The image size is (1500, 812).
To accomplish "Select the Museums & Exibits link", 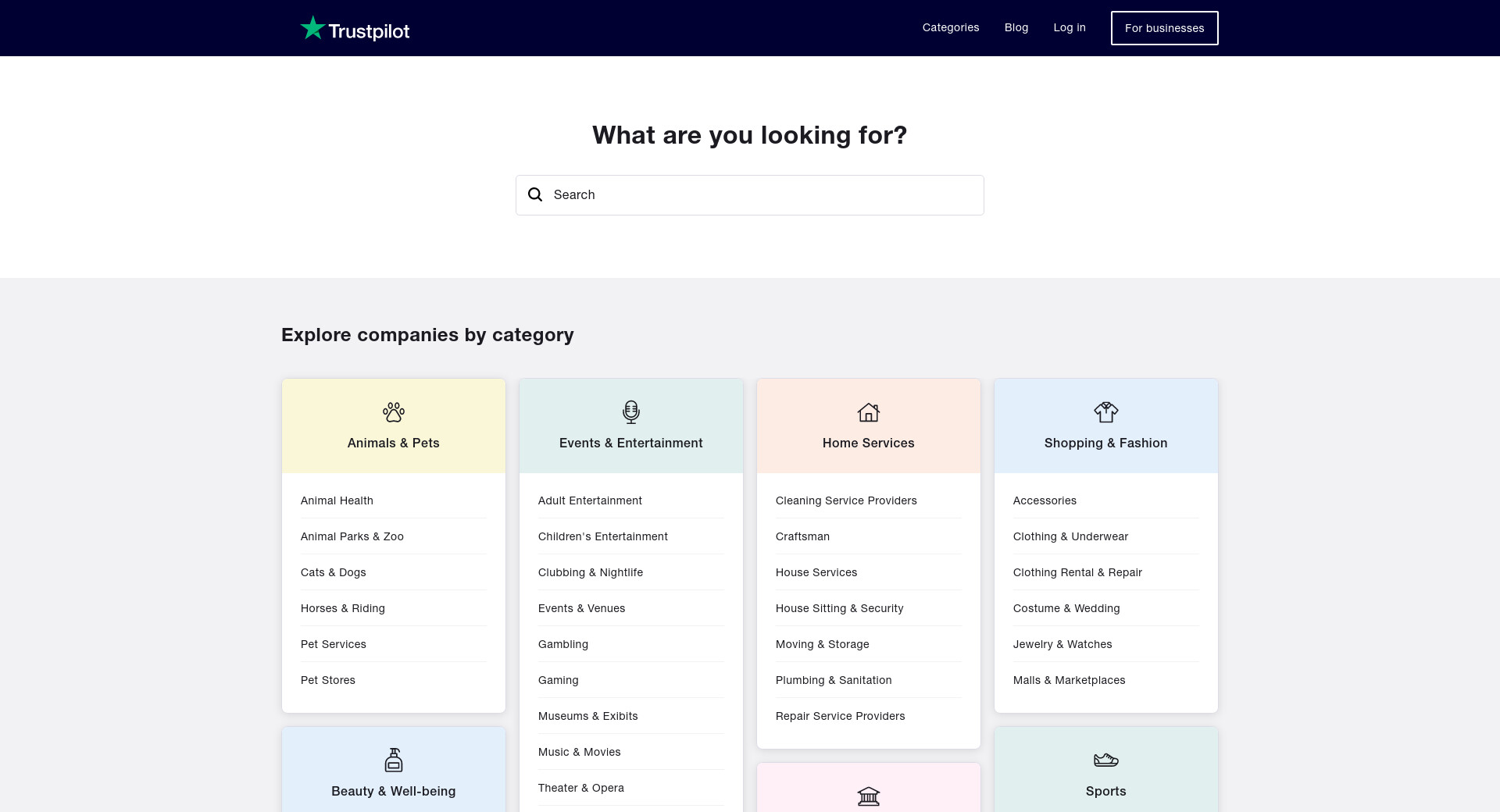I will 588,716.
